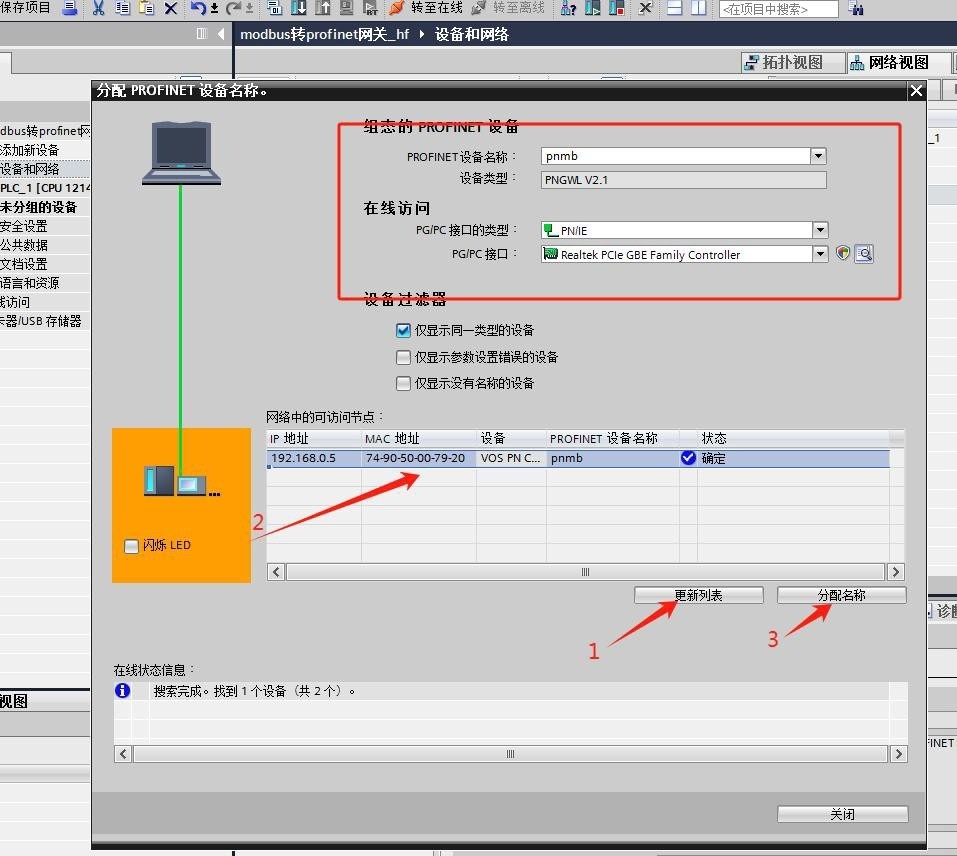Click the Update list (更新列表) button
Image resolution: width=957 pixels, height=856 pixels.
click(x=698, y=595)
